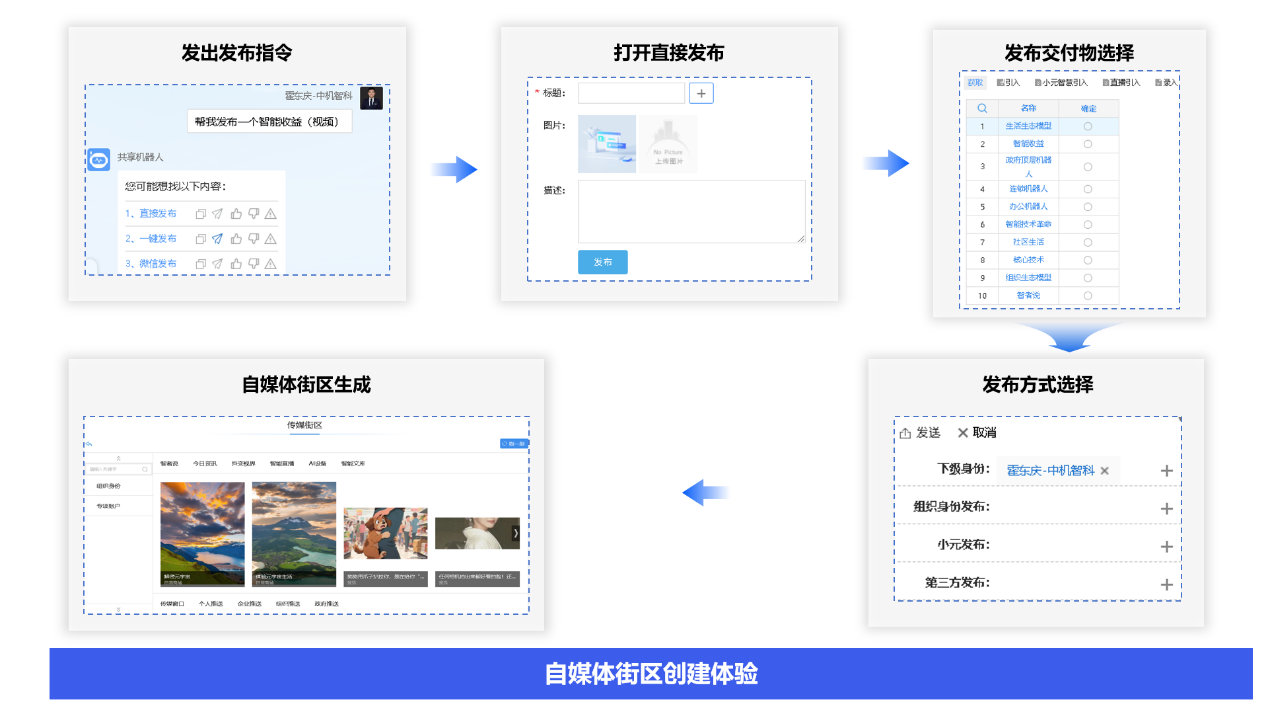Choose the 社区生活 radio button
1268x714 pixels.
tap(1088, 242)
